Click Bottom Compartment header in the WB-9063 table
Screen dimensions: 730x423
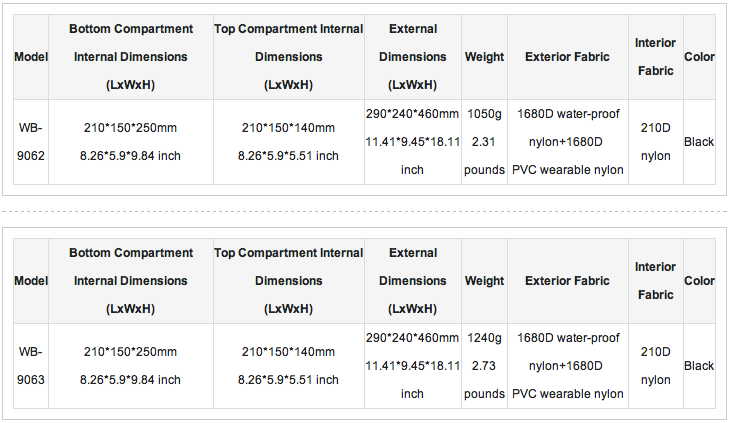(x=130, y=281)
